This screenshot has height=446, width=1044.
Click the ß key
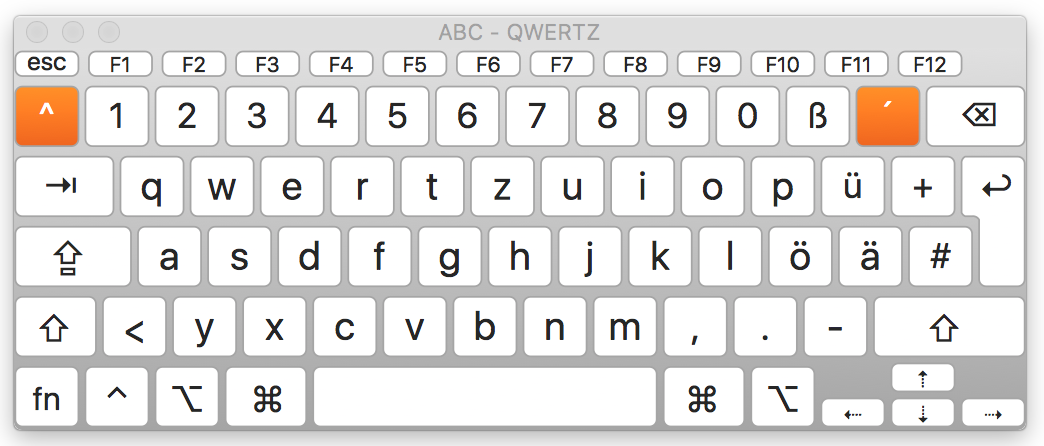[x=818, y=116]
